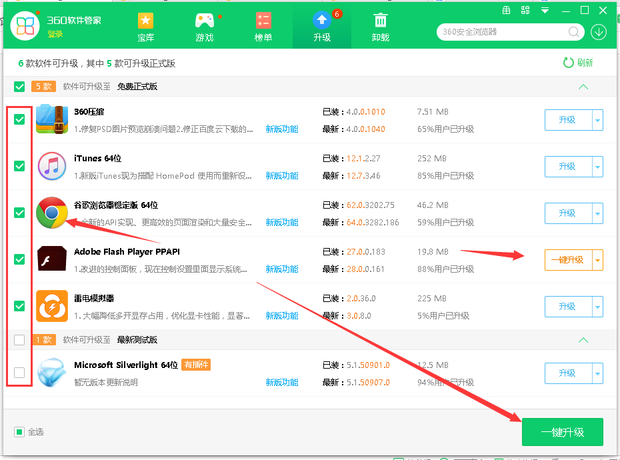Screen dimensions: 620x460
Task: Open upgrade dropdown arrow for Adobe Flash Player
Action: (x=597, y=259)
